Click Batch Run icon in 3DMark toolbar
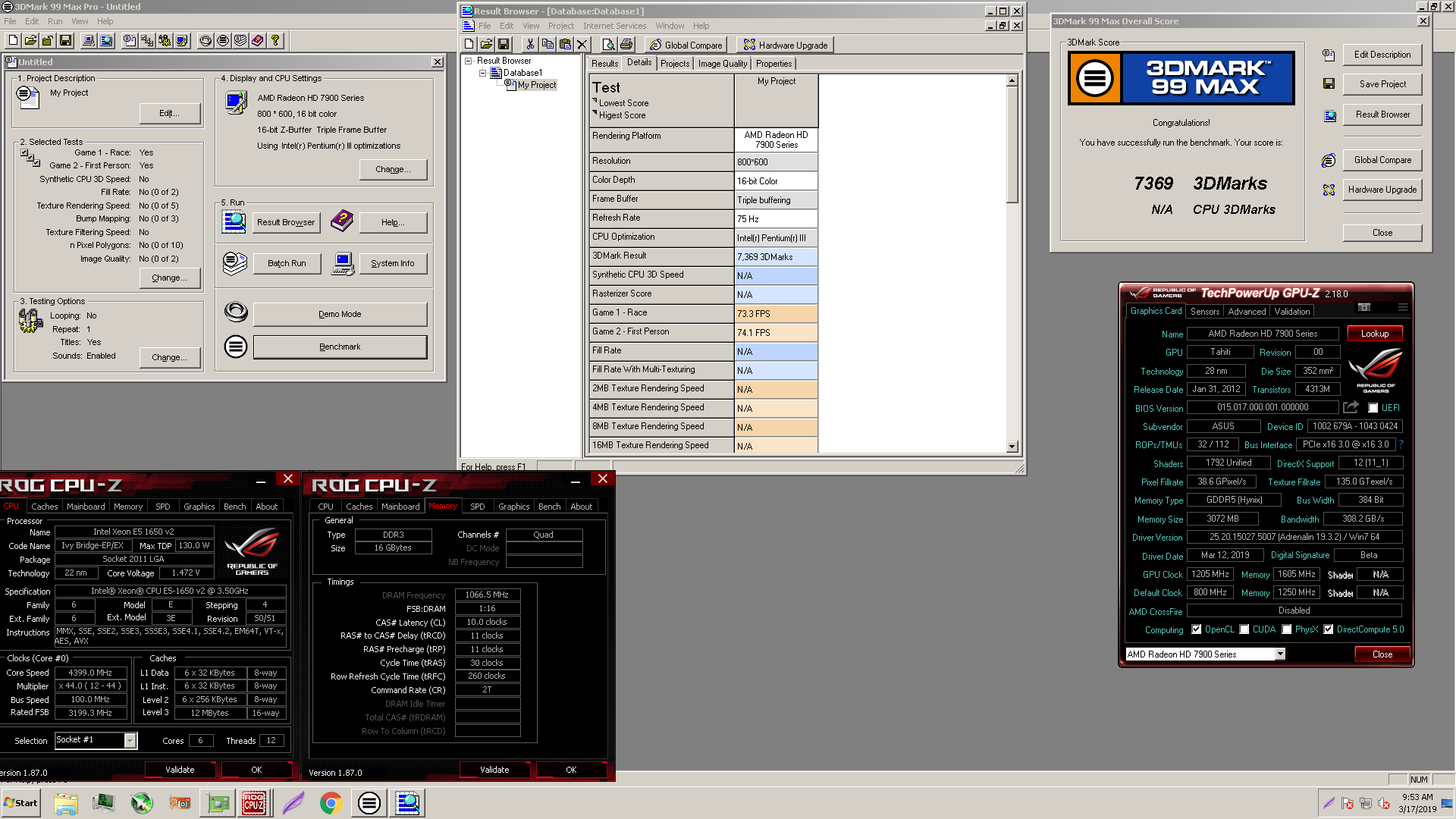This screenshot has height=819, width=1456. (240, 40)
